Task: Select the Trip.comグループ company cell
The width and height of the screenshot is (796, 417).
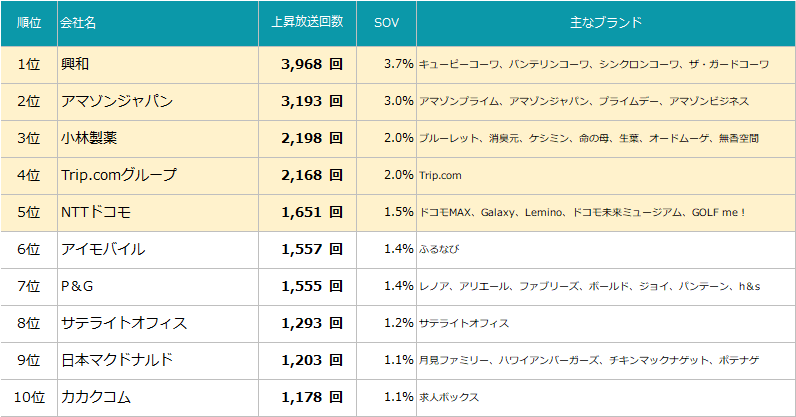Action: tap(118, 175)
